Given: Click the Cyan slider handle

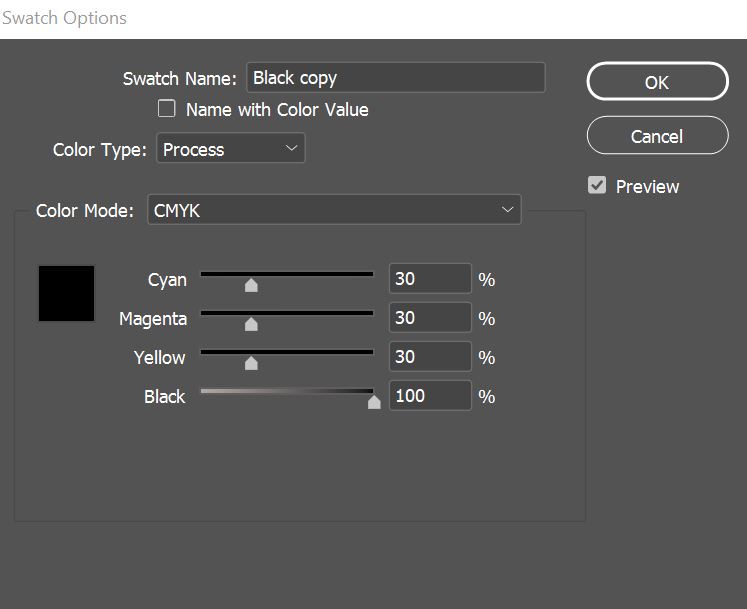Looking at the screenshot, I should coord(251,285).
